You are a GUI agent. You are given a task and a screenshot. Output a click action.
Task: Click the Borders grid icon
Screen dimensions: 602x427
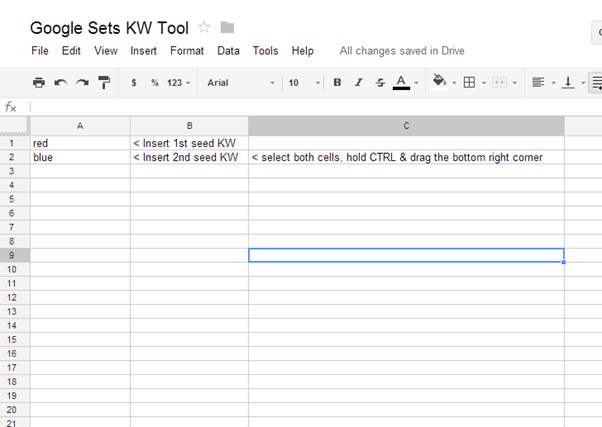(469, 83)
